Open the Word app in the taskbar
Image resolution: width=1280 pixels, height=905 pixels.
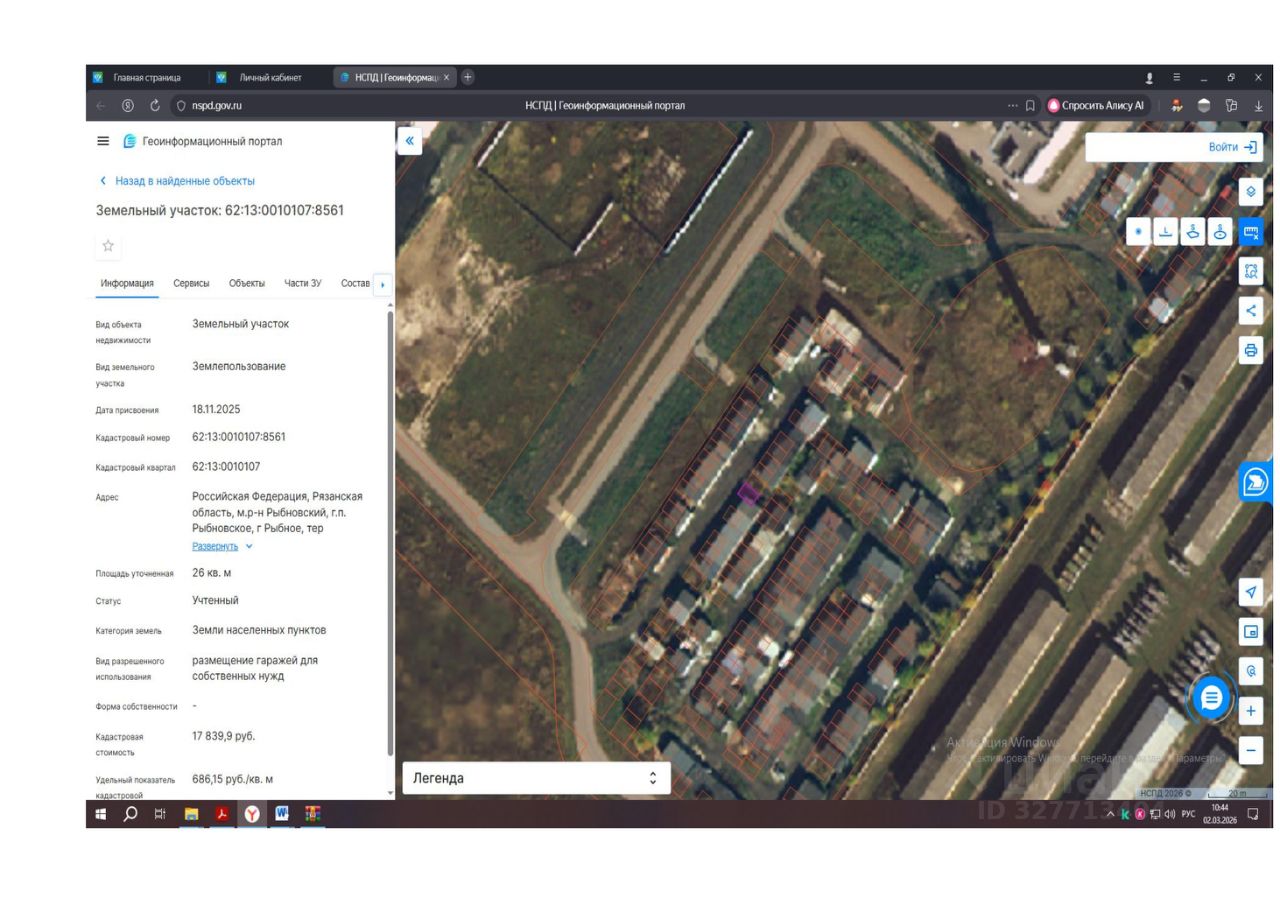[282, 814]
